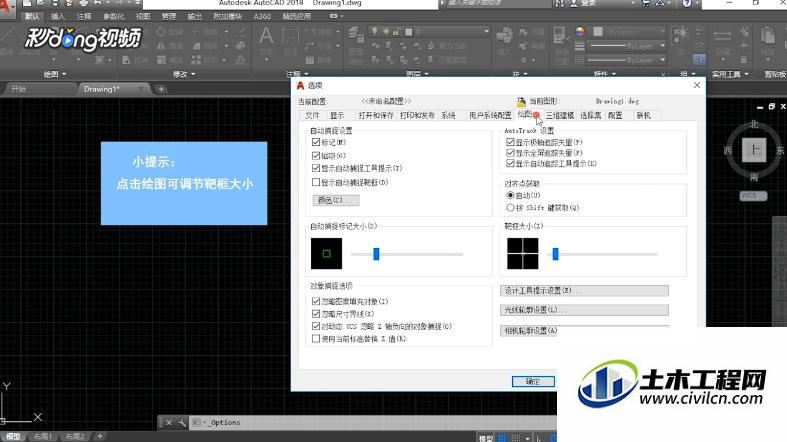Switch to the 布局1 layout tab
This screenshot has width=787, height=442.
click(44, 436)
